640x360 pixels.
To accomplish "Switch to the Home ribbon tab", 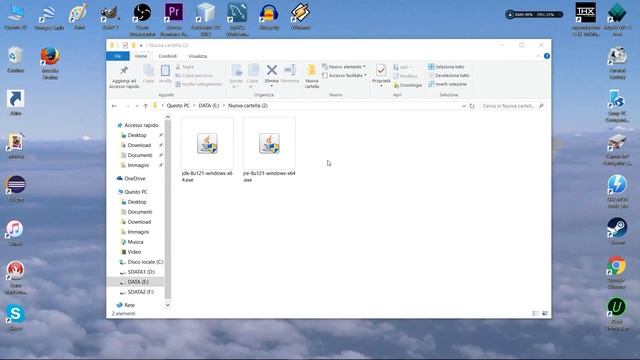I will click(141, 56).
